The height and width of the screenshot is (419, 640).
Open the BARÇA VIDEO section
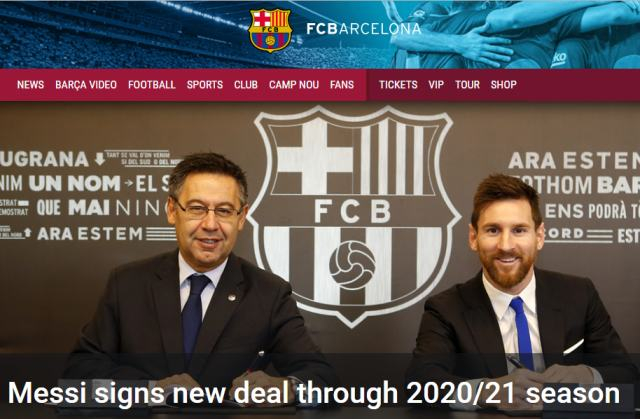(x=86, y=84)
